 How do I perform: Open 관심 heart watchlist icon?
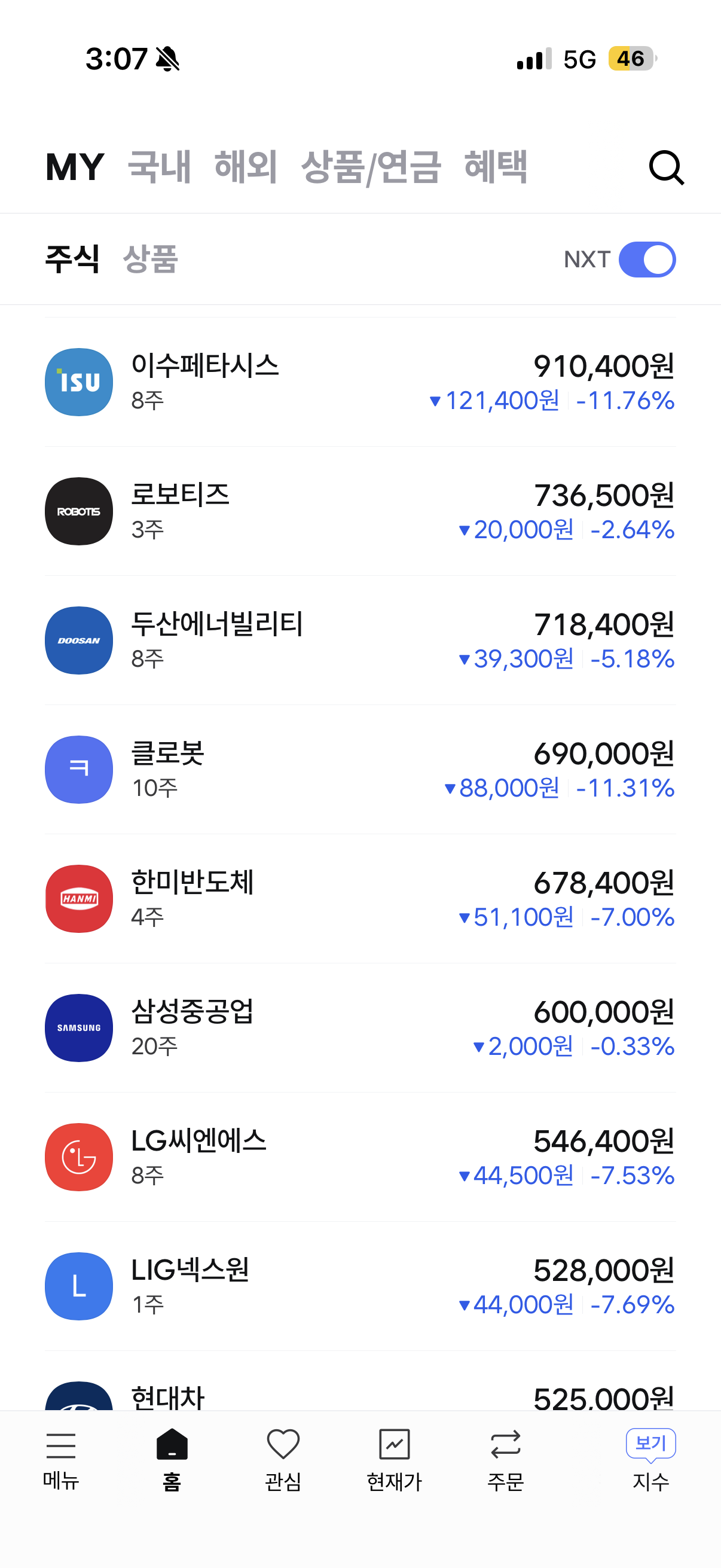click(283, 1445)
